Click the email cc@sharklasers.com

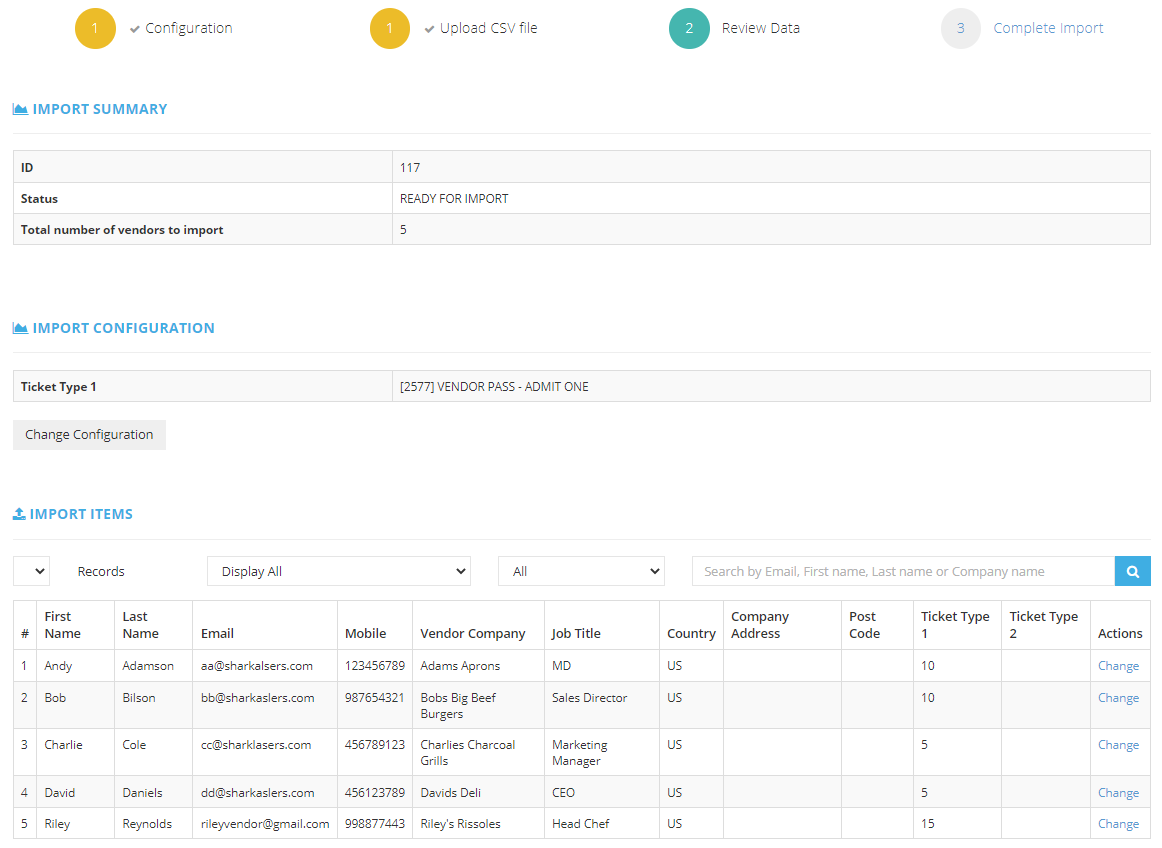[x=256, y=745]
